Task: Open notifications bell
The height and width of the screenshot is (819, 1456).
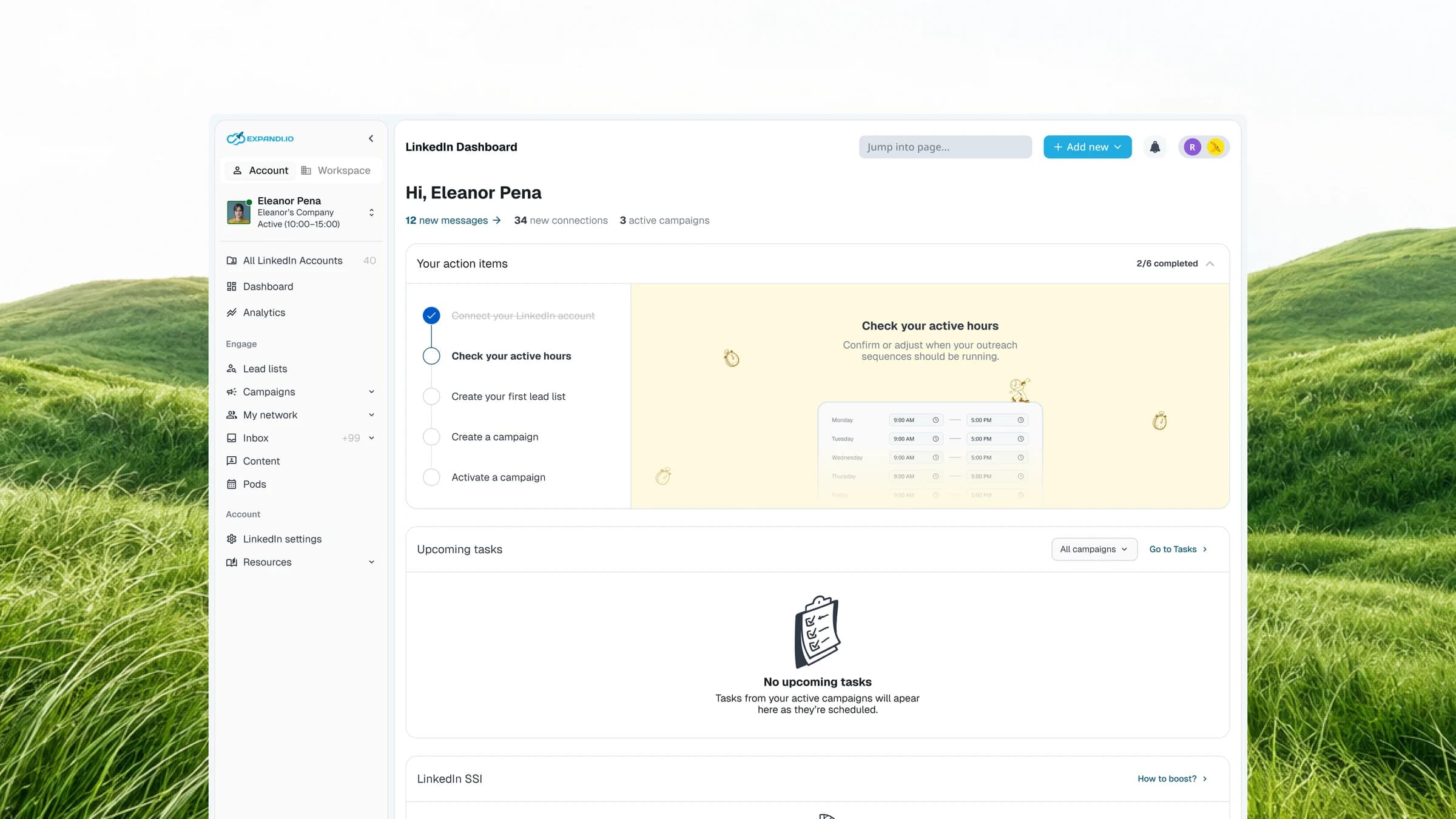Action: click(x=1155, y=147)
